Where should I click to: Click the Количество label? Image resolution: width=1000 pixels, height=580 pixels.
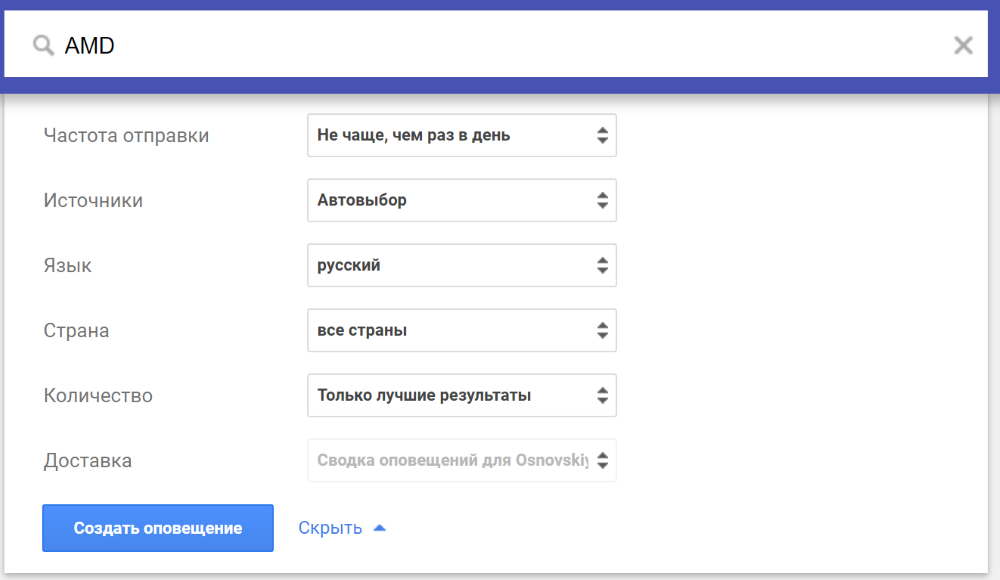click(x=98, y=396)
